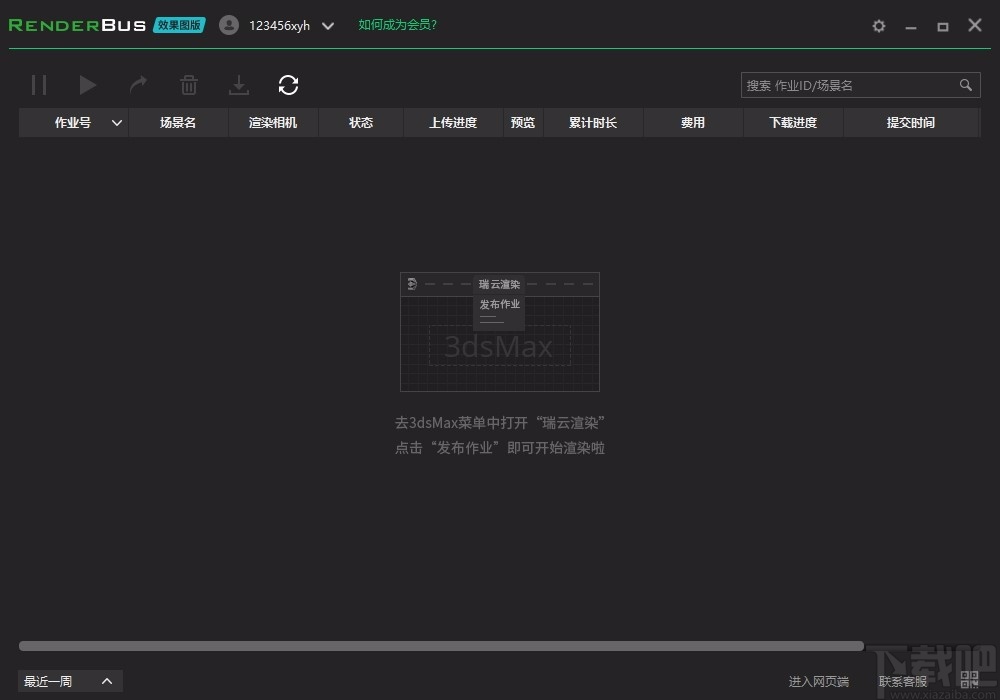Image resolution: width=1000 pixels, height=700 pixels.
Task: Minimize the RenderBus window
Action: pyautogui.click(x=911, y=27)
